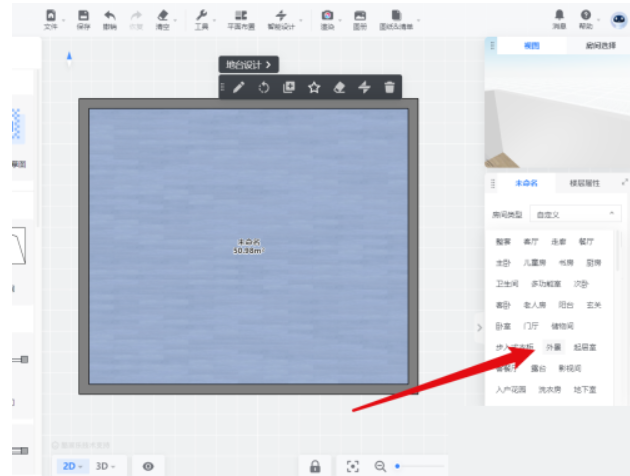Viewport: 630px width, 476px height.
Task: Click the 撤销 (Undo) arrow icon
Action: click(x=110, y=15)
